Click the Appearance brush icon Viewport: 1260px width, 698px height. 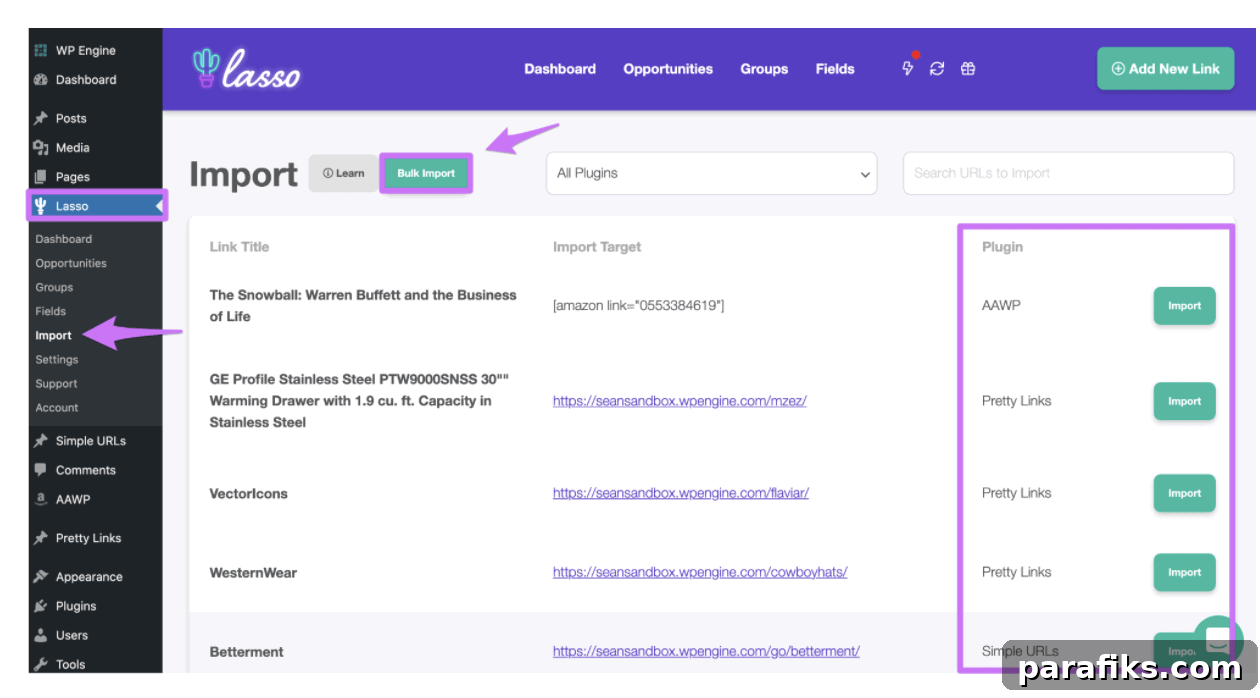(x=41, y=577)
